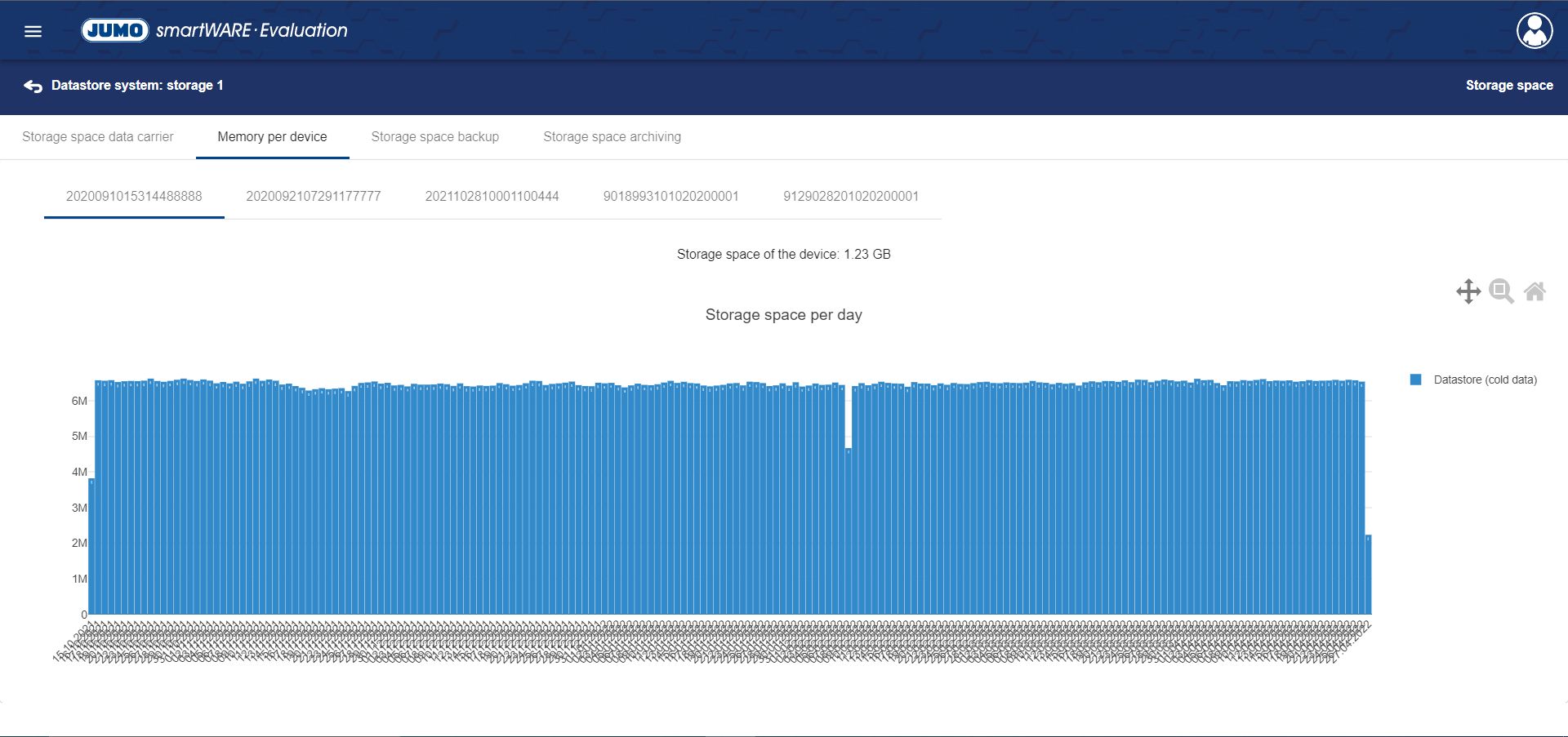Click the short last bar in chart

[1368, 575]
